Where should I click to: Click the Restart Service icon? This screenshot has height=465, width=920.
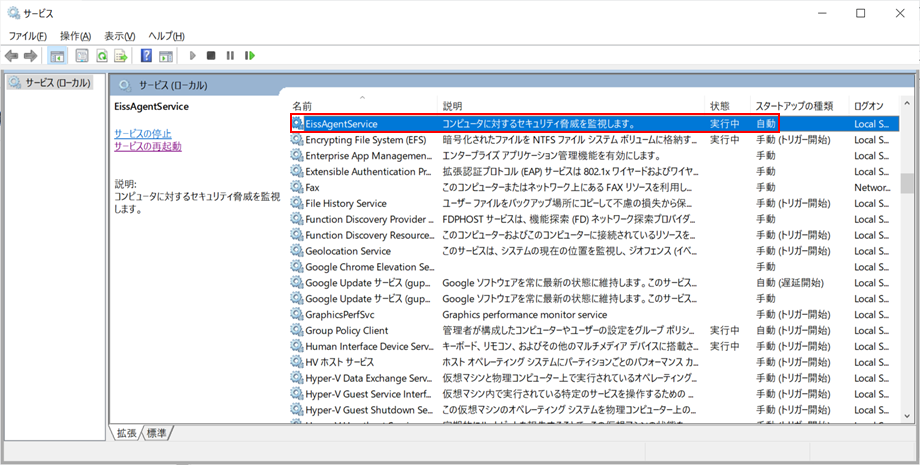pyautogui.click(x=250, y=56)
